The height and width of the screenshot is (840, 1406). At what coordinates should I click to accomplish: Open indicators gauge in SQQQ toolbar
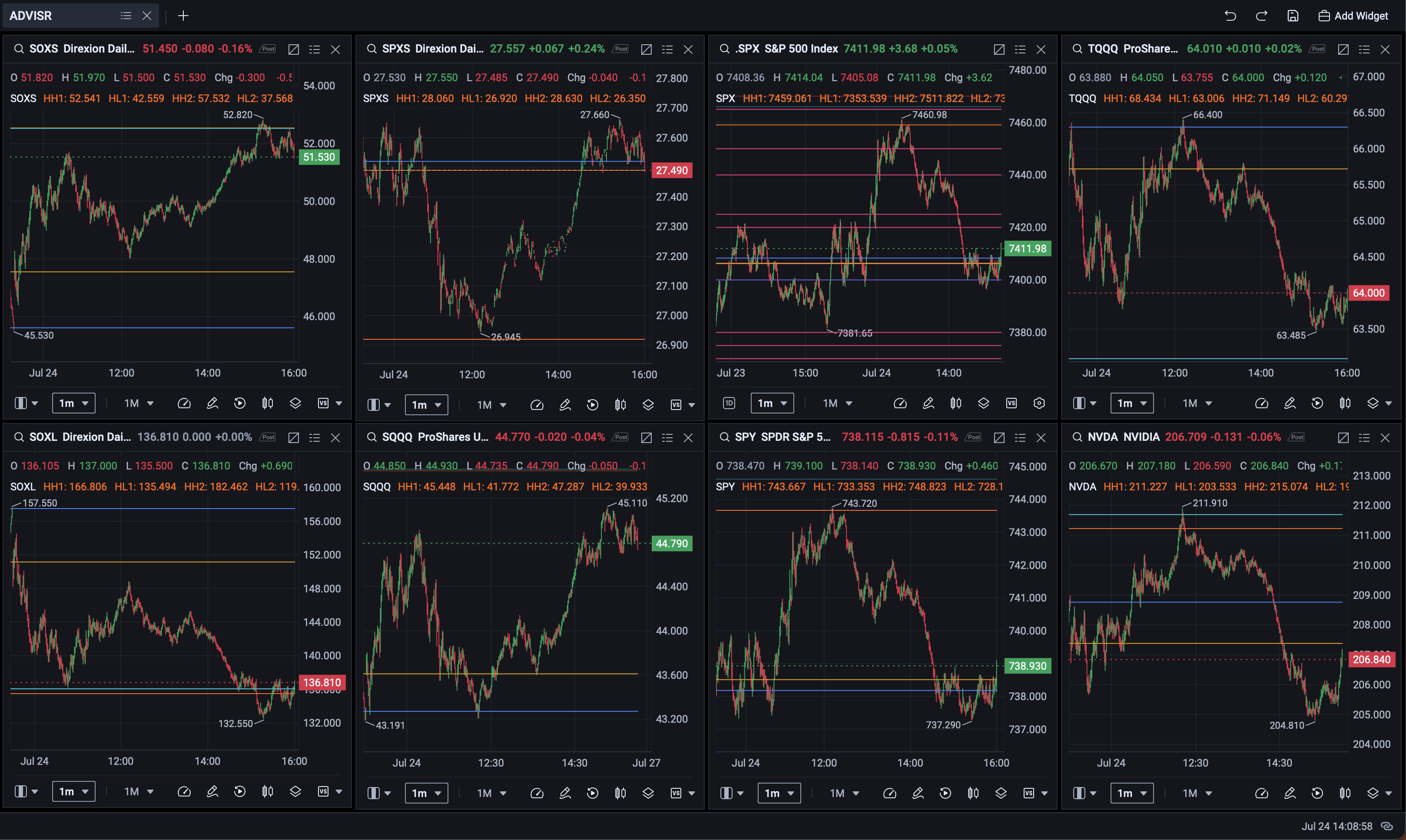pos(537,793)
